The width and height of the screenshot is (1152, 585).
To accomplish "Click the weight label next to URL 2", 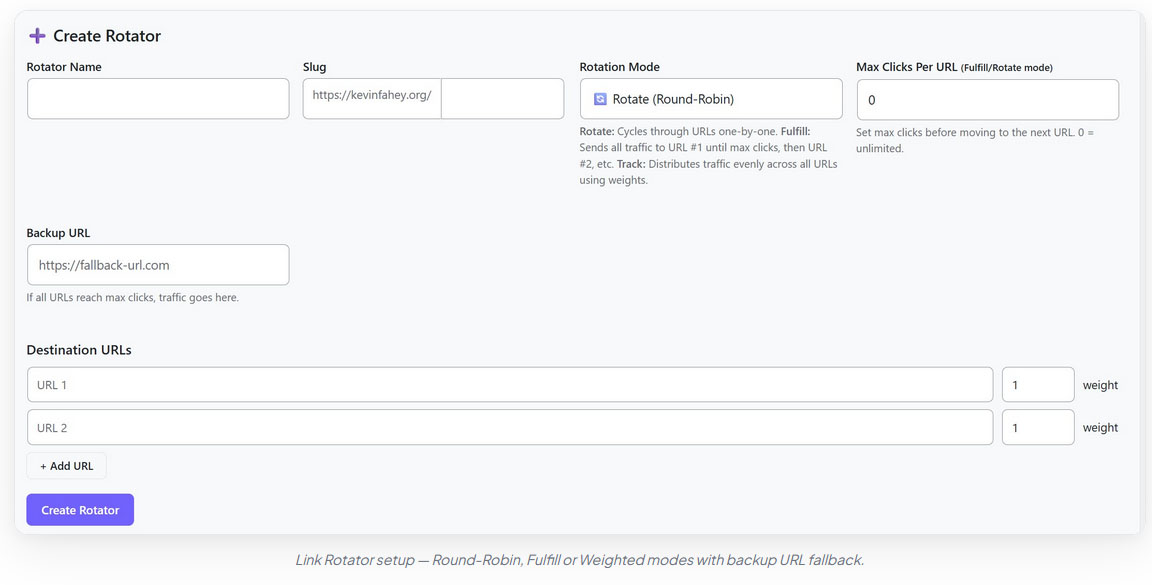I will [1100, 428].
